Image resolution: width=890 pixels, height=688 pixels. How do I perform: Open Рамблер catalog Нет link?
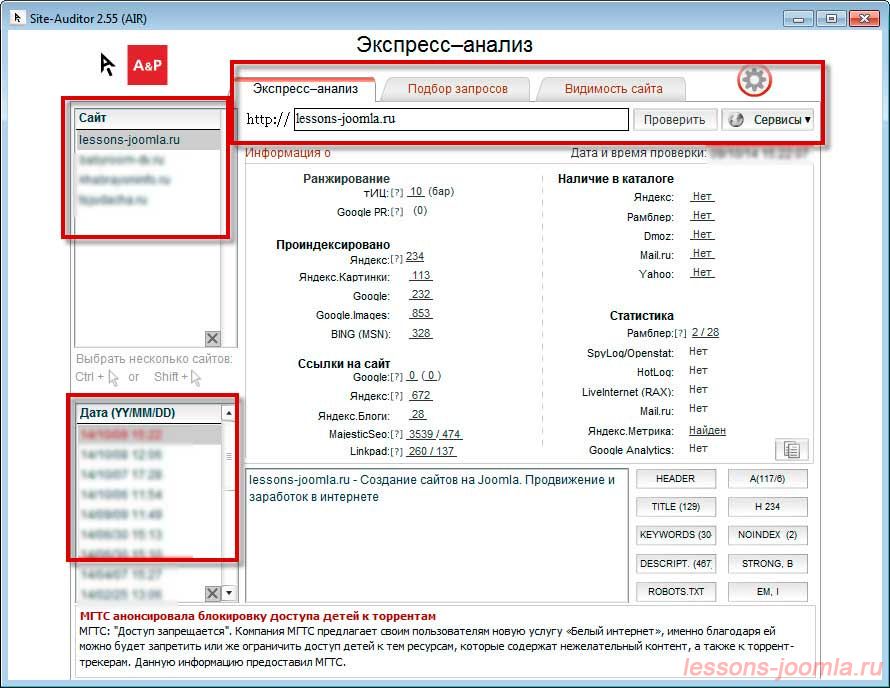coord(702,216)
